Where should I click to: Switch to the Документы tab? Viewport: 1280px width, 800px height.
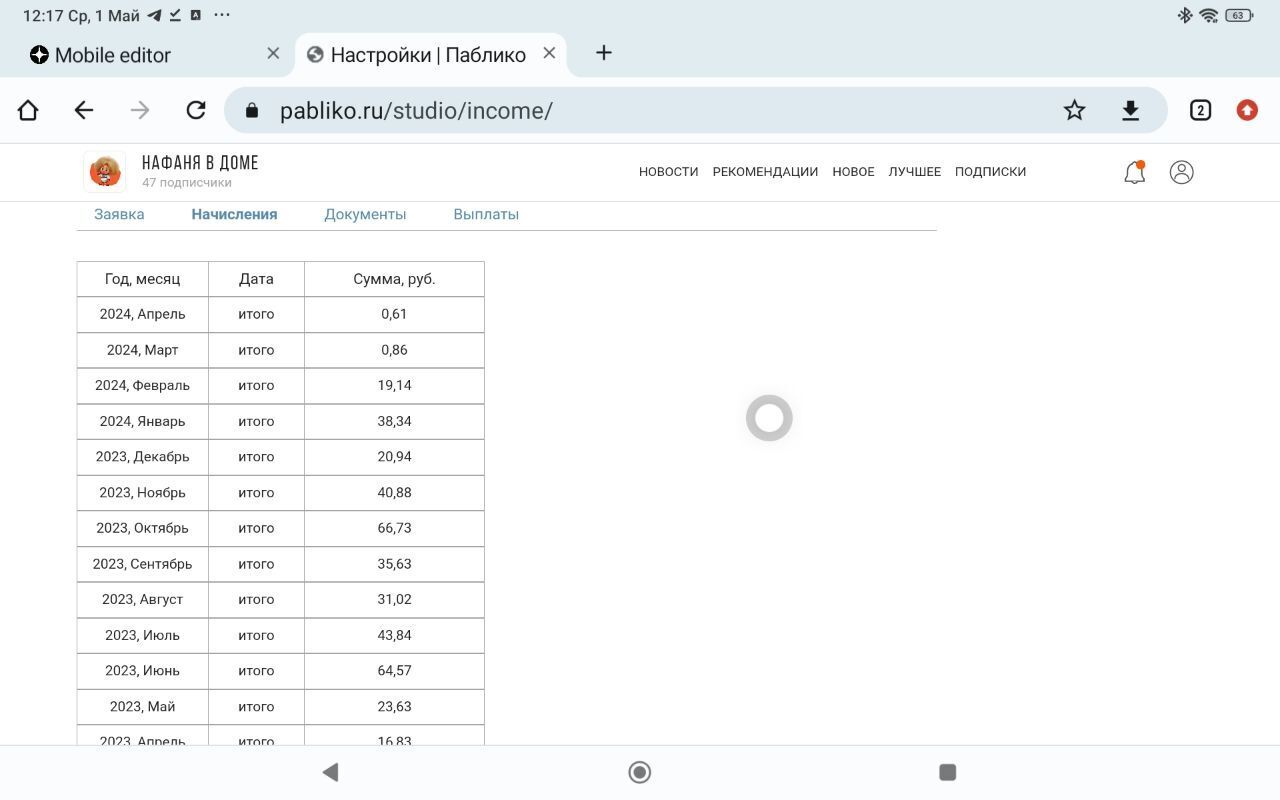[x=365, y=214]
